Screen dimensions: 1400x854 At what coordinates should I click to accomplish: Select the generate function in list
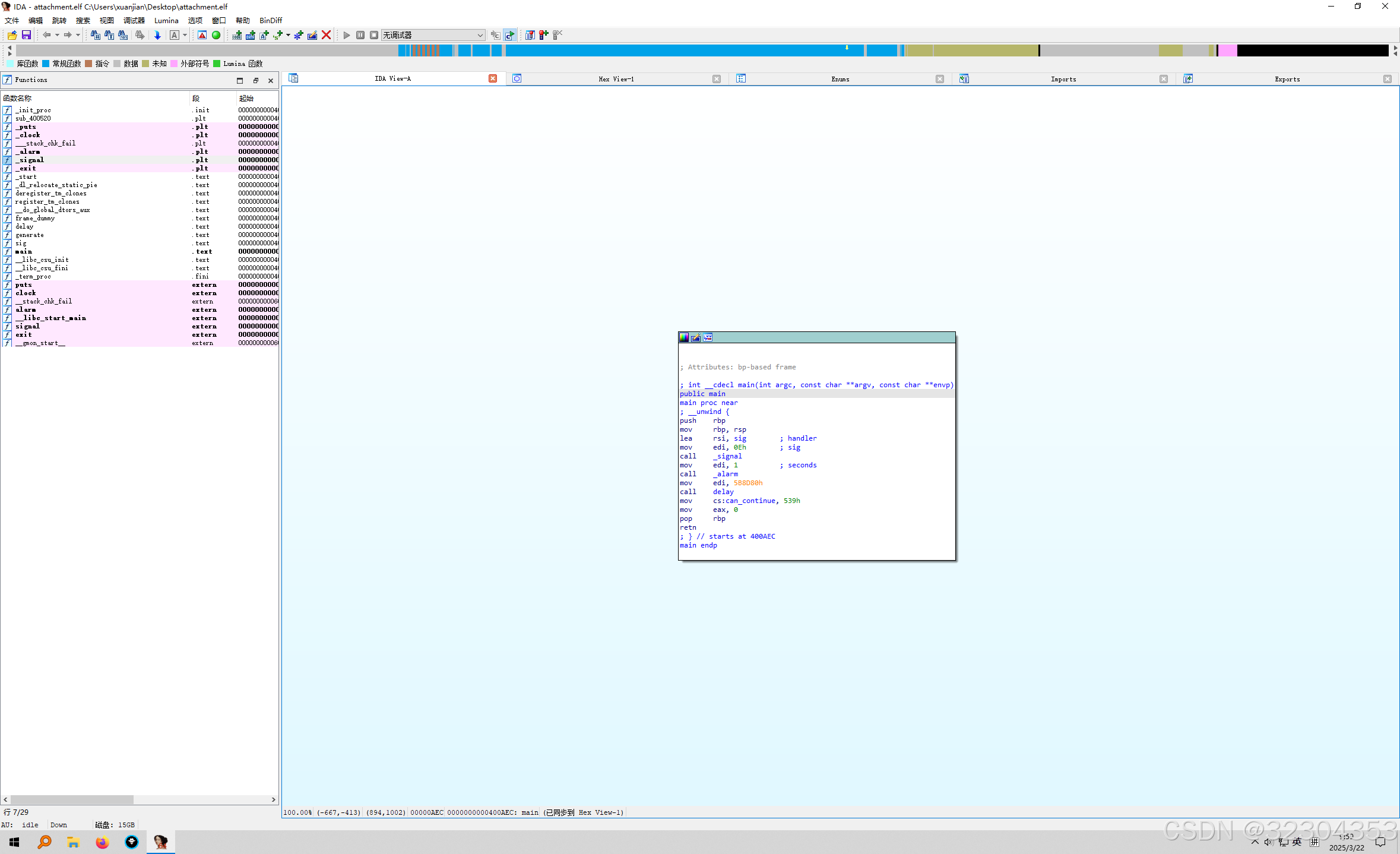(x=30, y=235)
